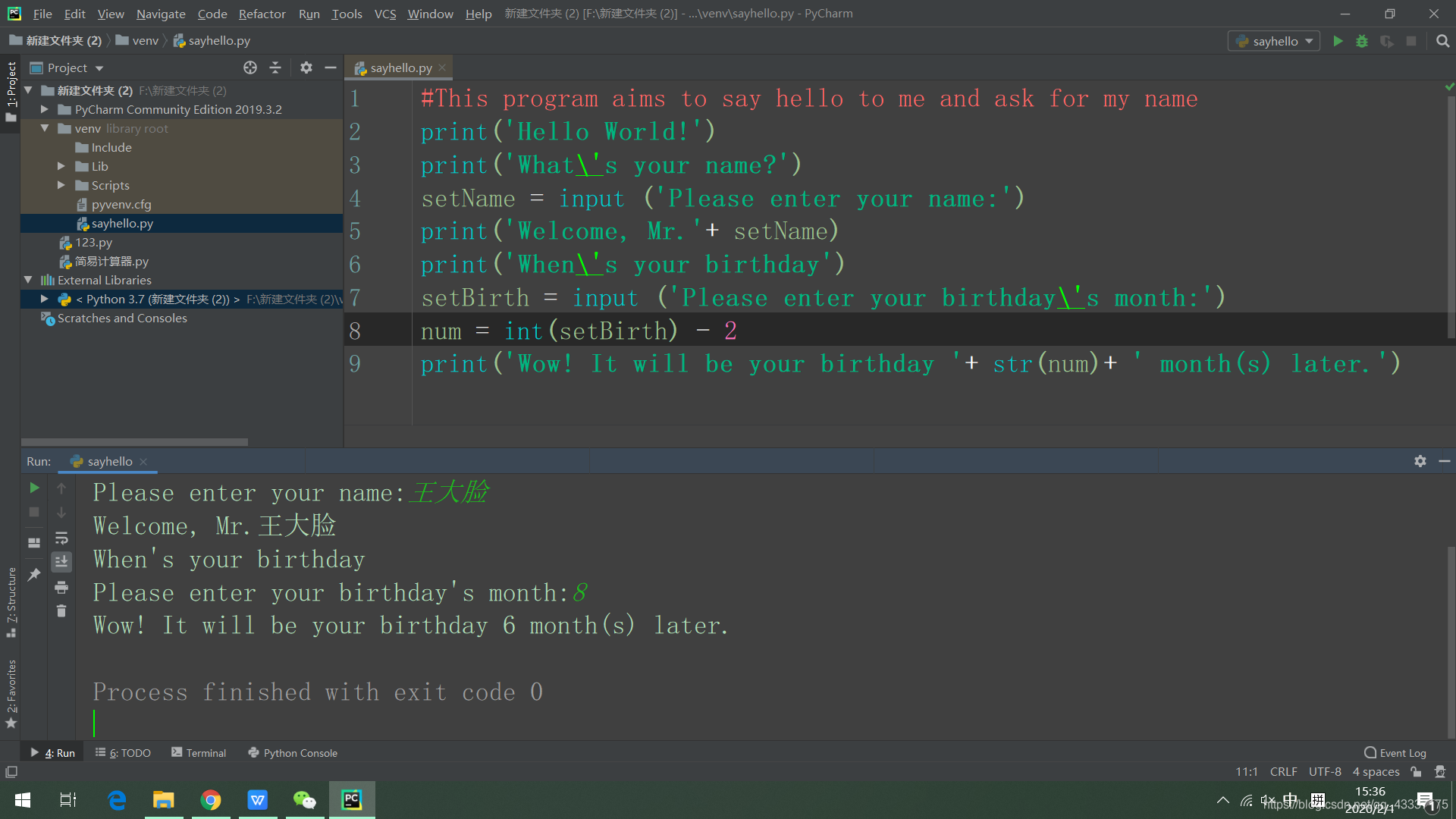Click the Soft-wrap lines icon
Screen dimensions: 1456x819
pyautogui.click(x=62, y=540)
